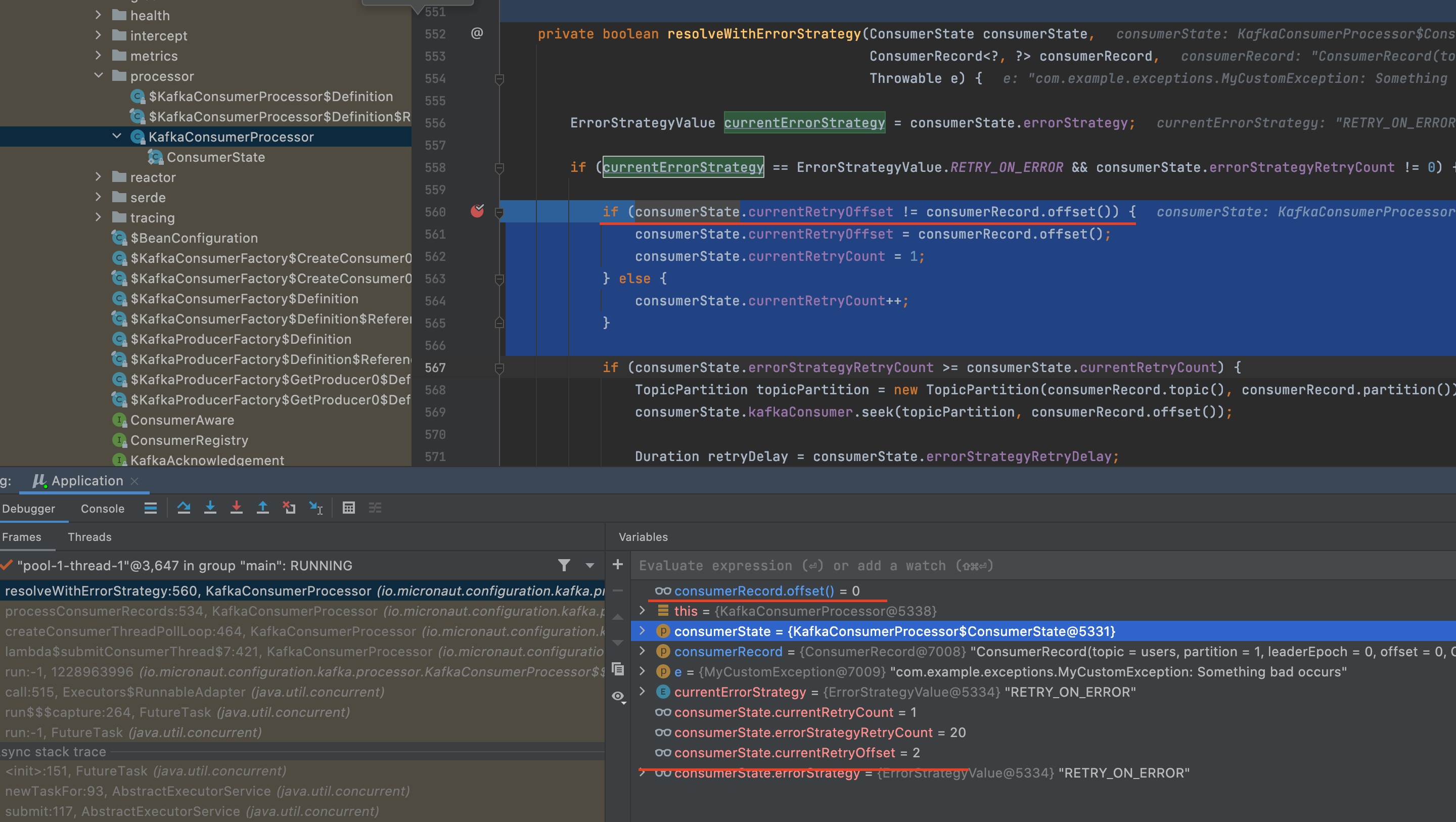The width and height of the screenshot is (1456, 822).
Task: Open the Threads tab
Action: (89, 536)
